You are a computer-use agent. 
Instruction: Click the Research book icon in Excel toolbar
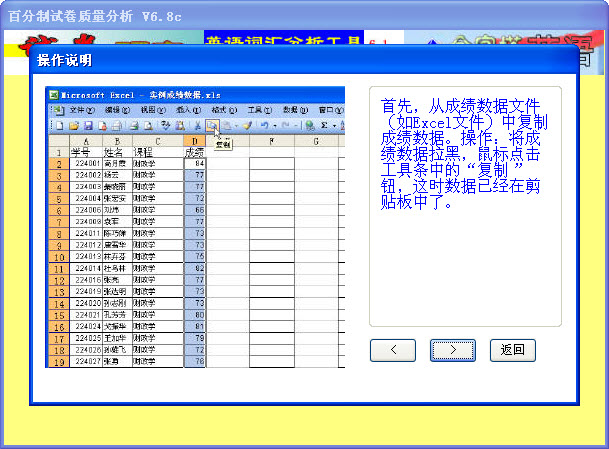(x=179, y=125)
